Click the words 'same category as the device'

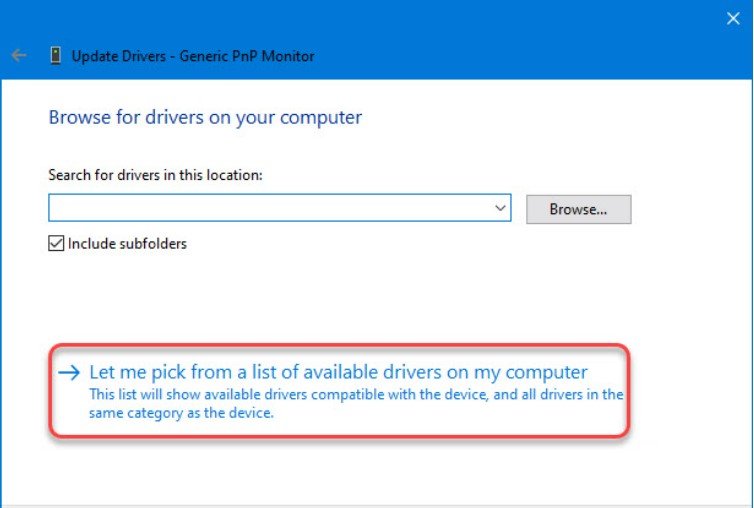181,413
